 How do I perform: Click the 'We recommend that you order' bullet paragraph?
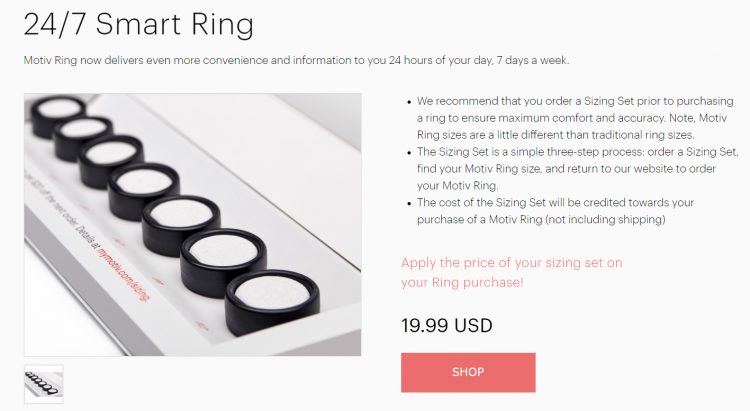click(x=573, y=118)
